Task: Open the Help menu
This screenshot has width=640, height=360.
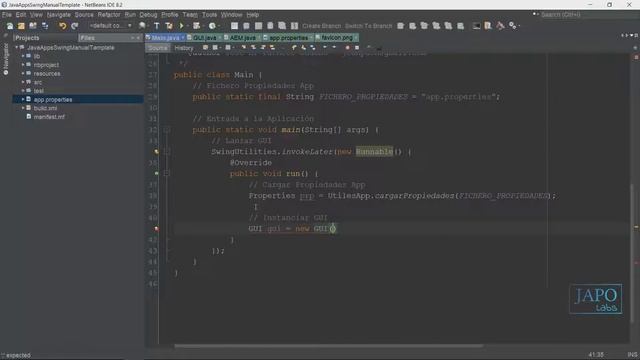Action: (253, 15)
